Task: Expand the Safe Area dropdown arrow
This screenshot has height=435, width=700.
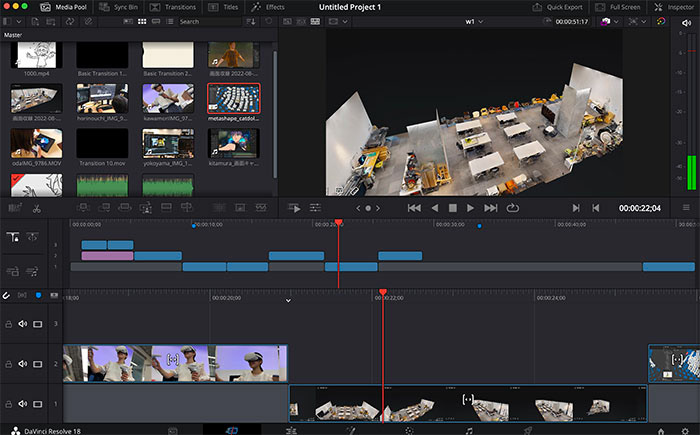Action: [x=643, y=21]
